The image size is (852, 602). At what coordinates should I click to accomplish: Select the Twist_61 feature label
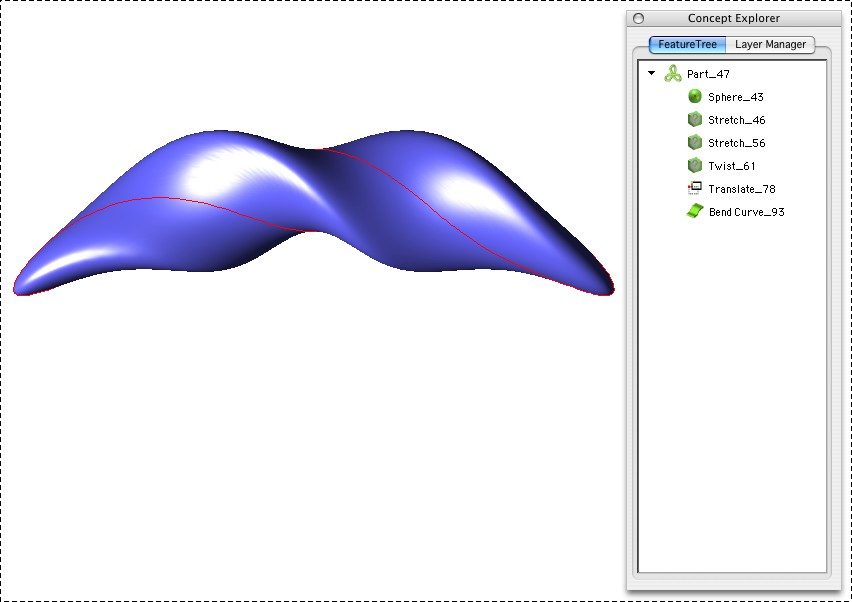coord(731,167)
